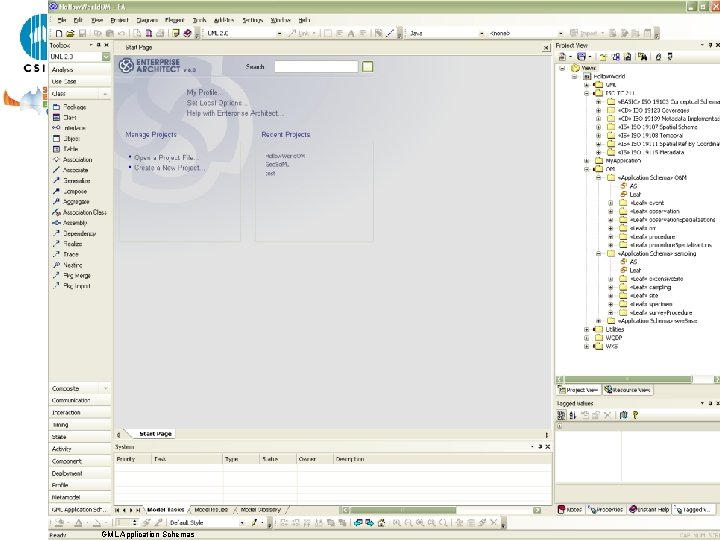The width and height of the screenshot is (720, 540).
Task: Select the Nesting connector tool
Action: pos(68,265)
